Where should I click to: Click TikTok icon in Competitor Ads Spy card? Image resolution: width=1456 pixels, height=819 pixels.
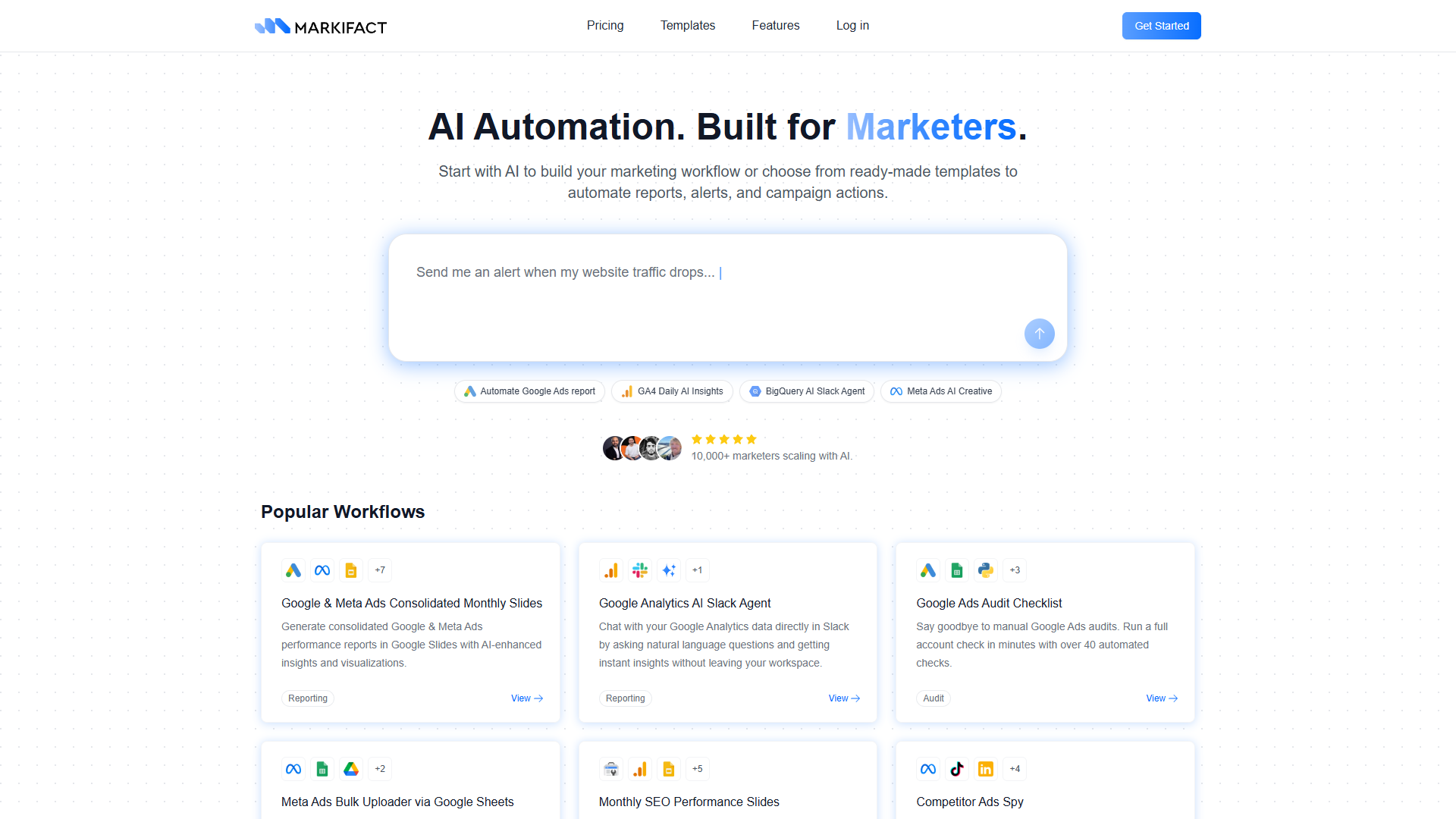[x=957, y=769]
